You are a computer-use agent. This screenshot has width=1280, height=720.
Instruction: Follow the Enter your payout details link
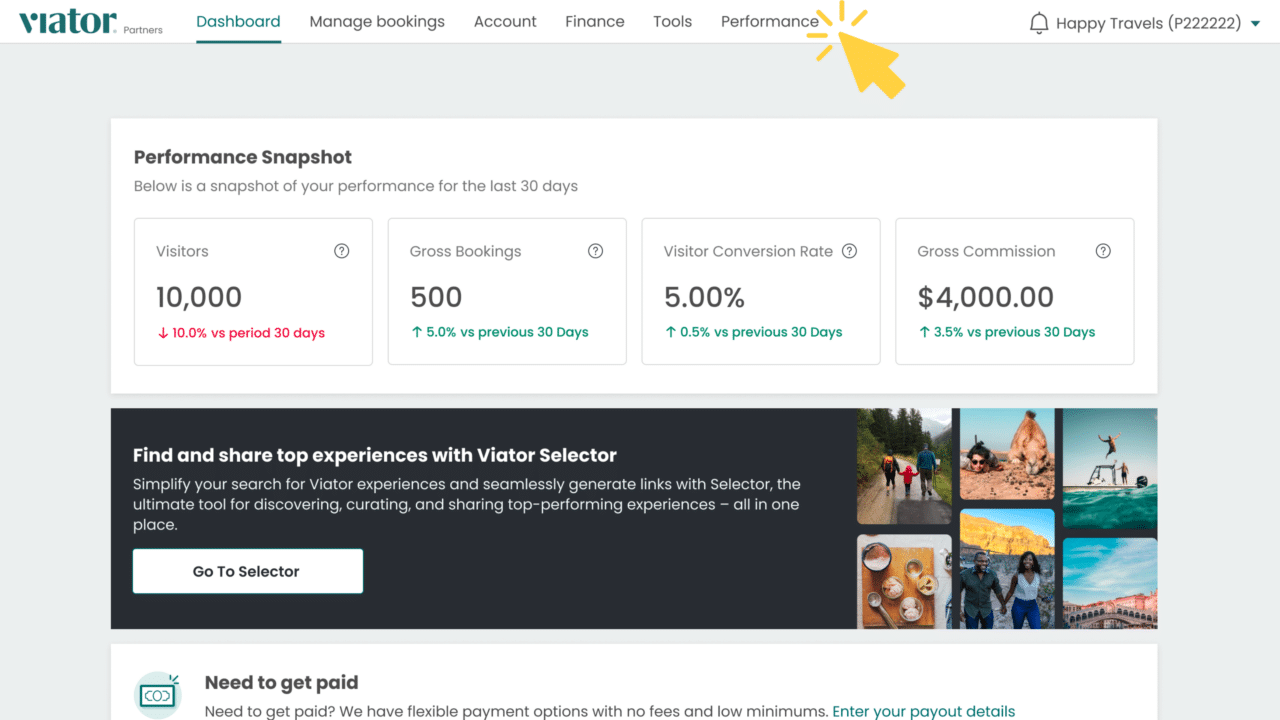pyautogui.click(x=923, y=711)
